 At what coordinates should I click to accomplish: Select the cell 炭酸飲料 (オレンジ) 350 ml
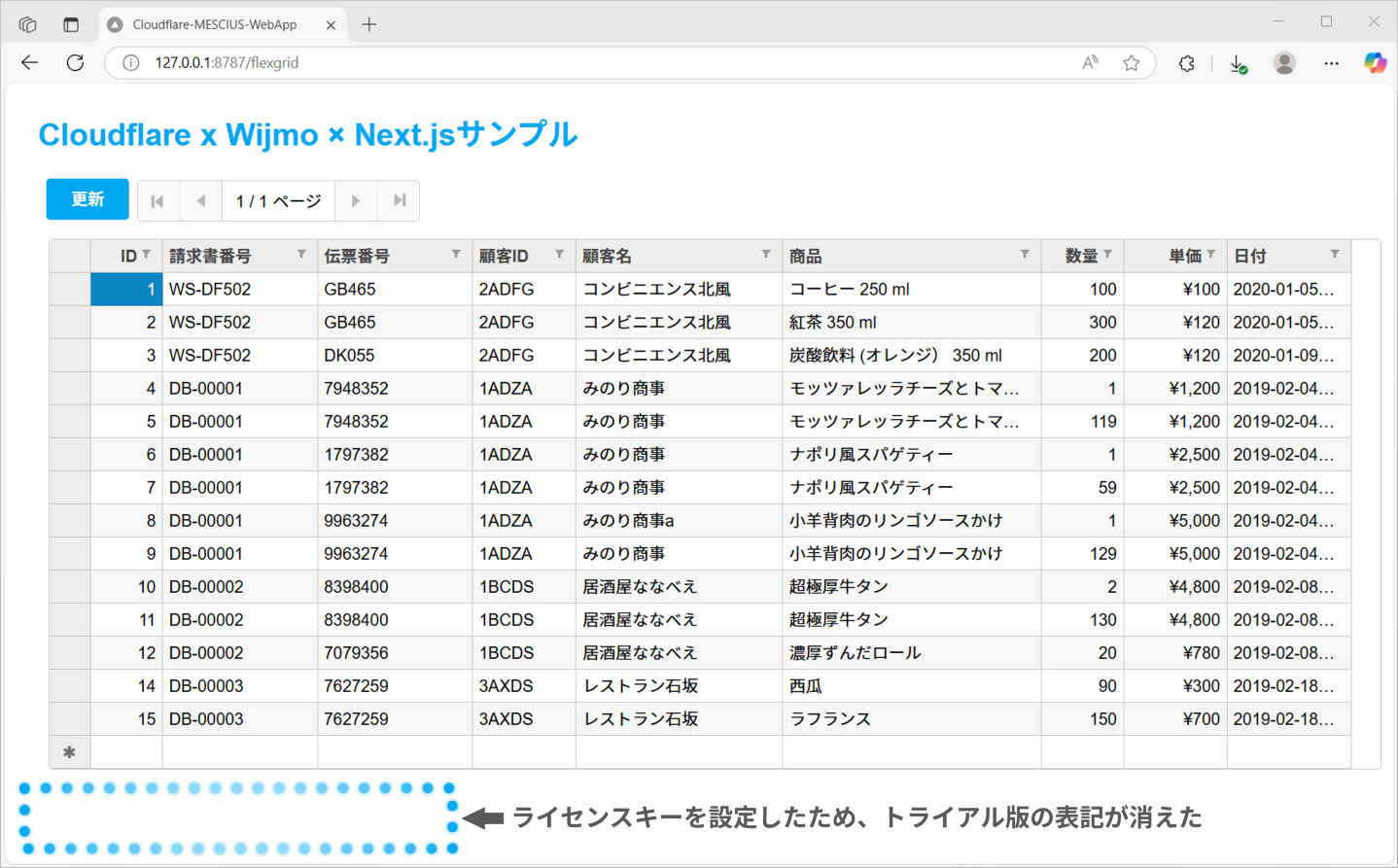click(911, 356)
